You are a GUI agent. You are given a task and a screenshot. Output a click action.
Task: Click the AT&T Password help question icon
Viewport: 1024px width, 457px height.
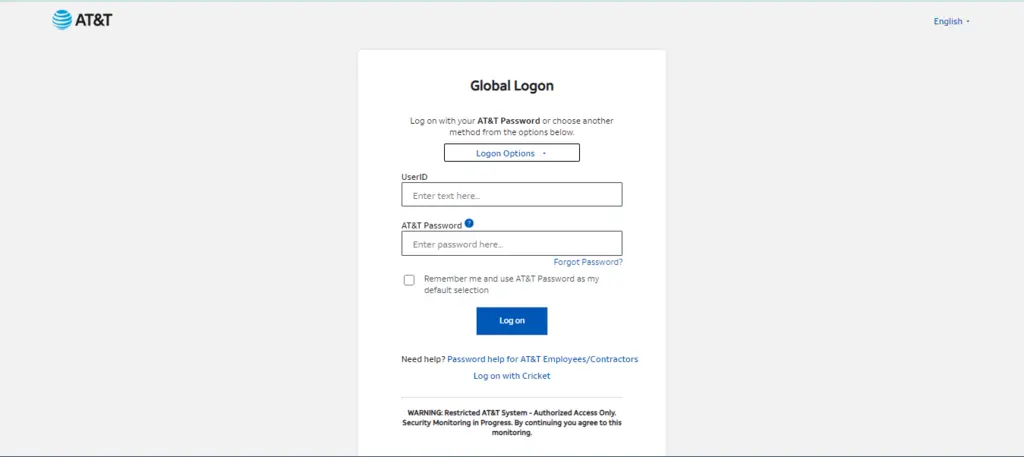pyautogui.click(x=469, y=223)
